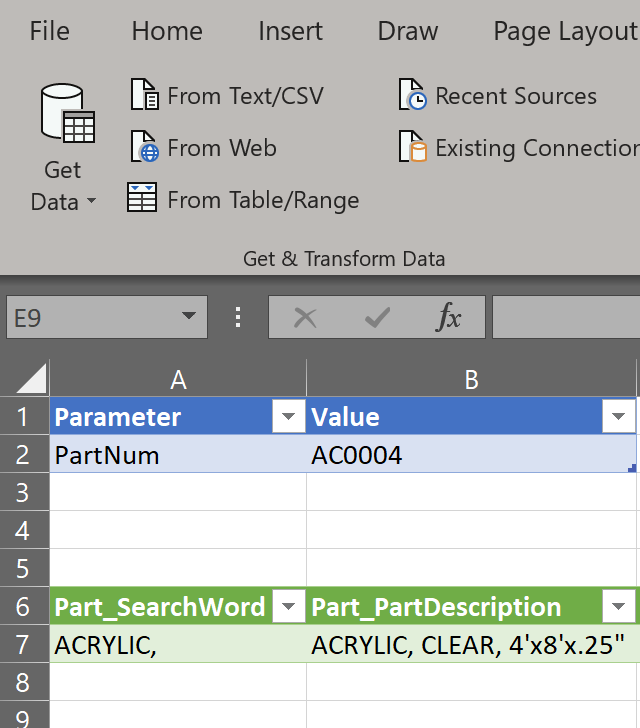Open Recent Sources list
This screenshot has width=640, height=728.
pos(498,96)
